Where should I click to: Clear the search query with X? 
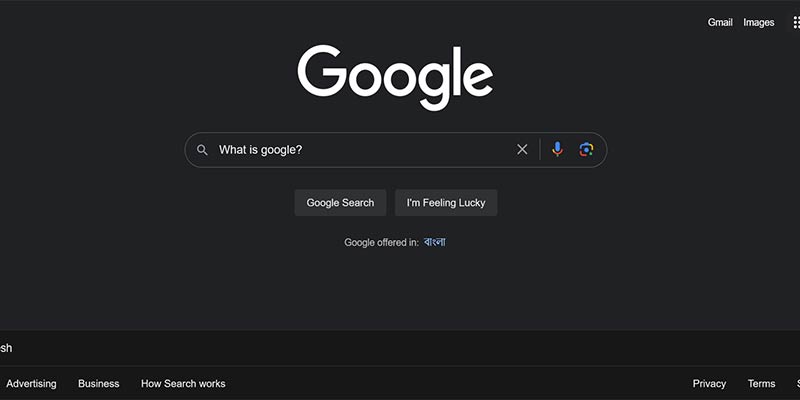click(x=522, y=149)
